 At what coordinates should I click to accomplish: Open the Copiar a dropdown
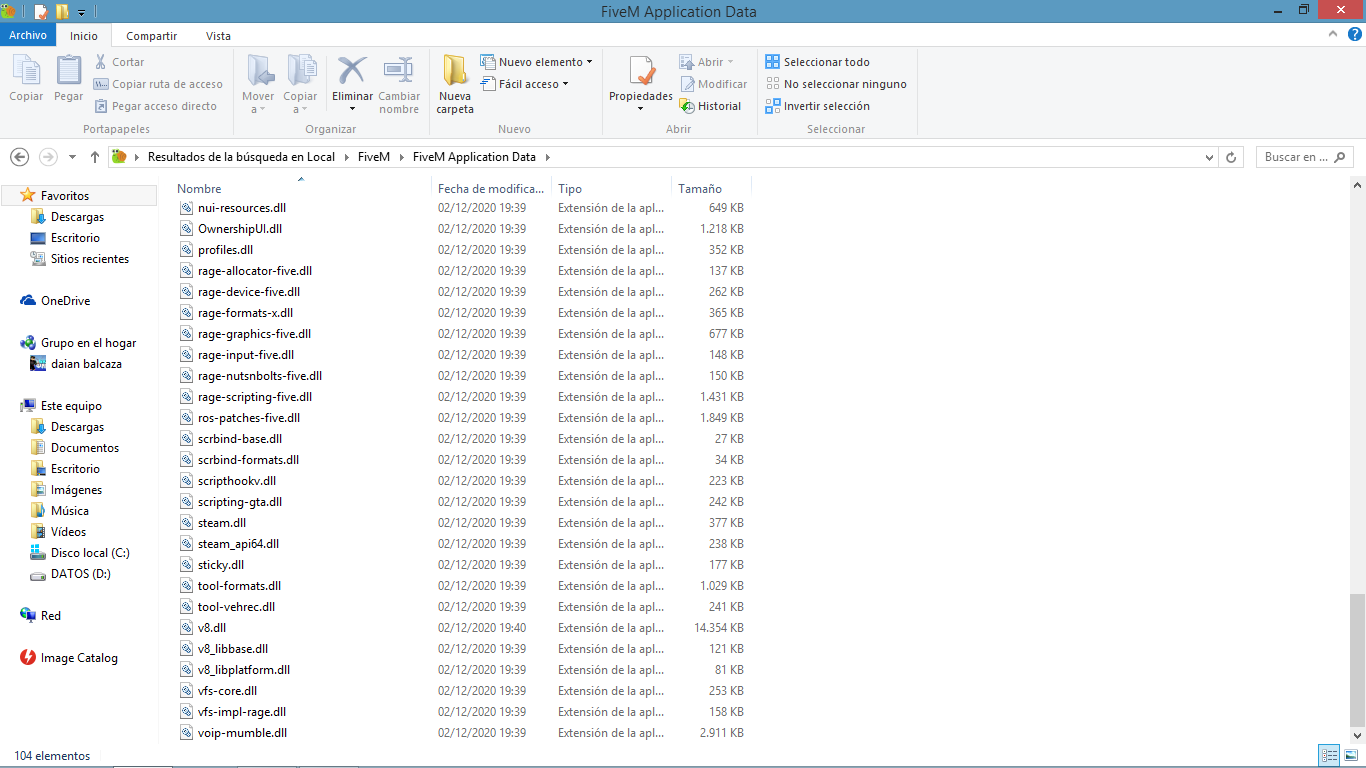[x=300, y=85]
